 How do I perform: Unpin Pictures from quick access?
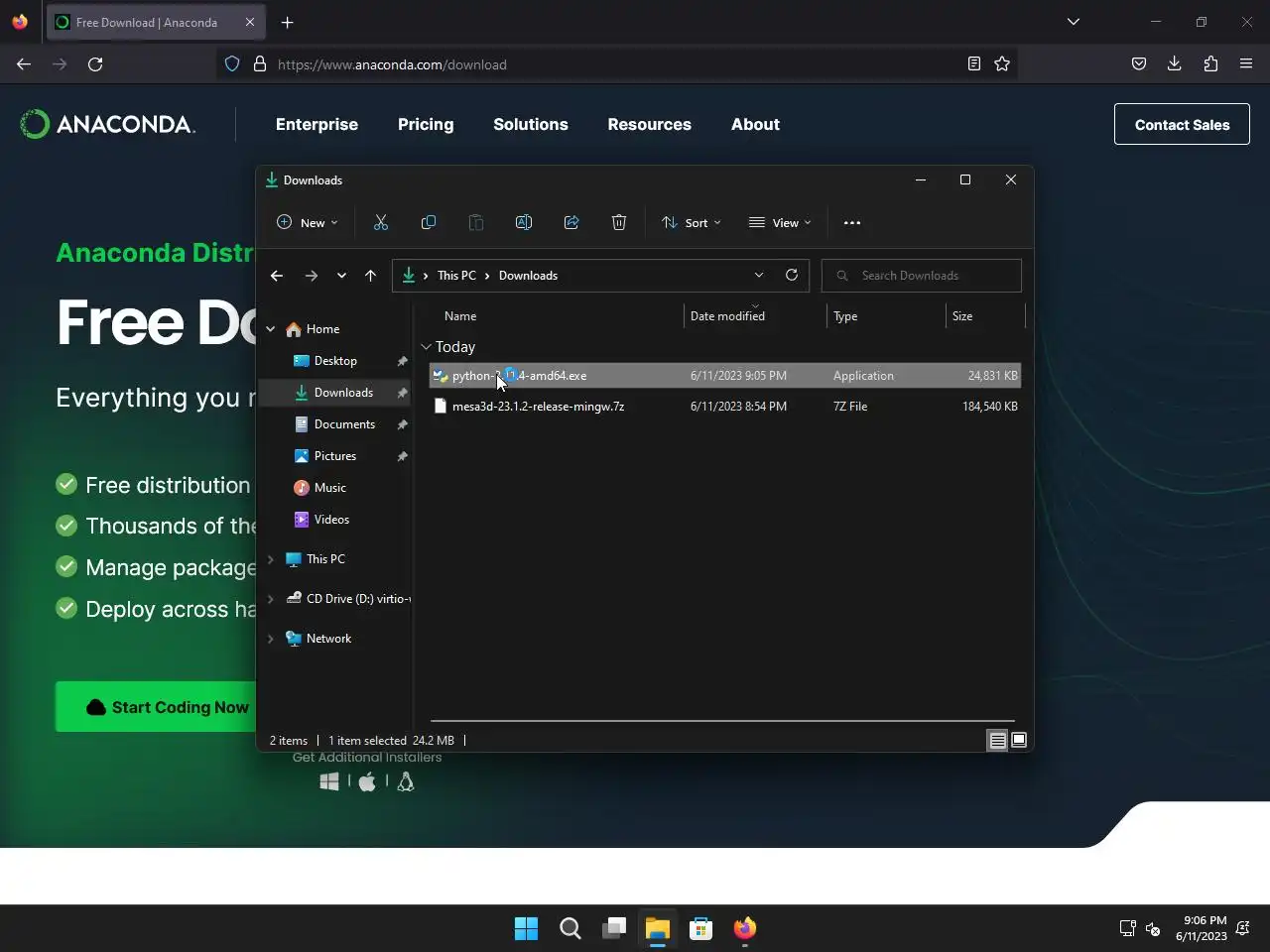point(402,456)
